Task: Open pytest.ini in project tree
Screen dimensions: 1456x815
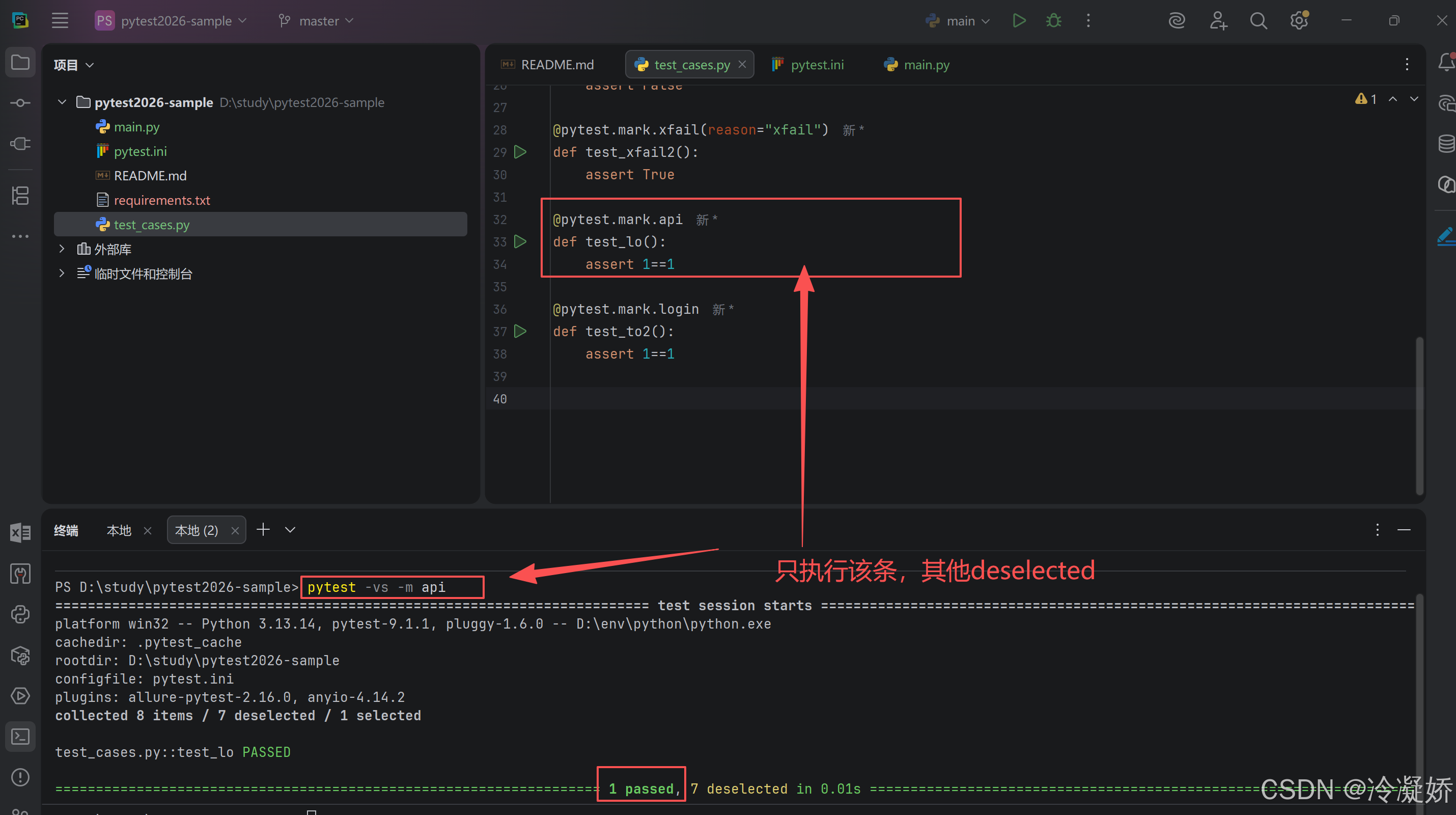Action: (140, 152)
